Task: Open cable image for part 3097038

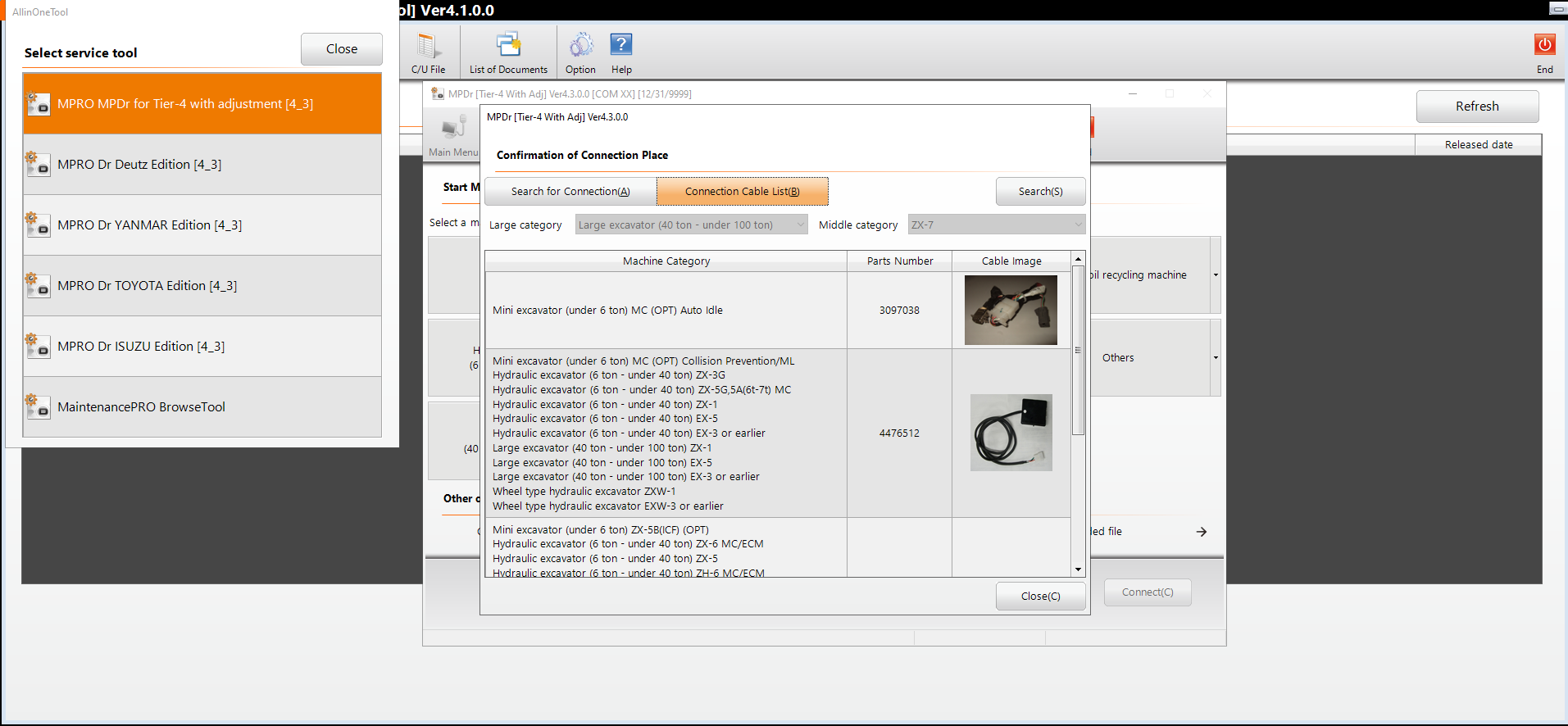Action: point(1011,311)
